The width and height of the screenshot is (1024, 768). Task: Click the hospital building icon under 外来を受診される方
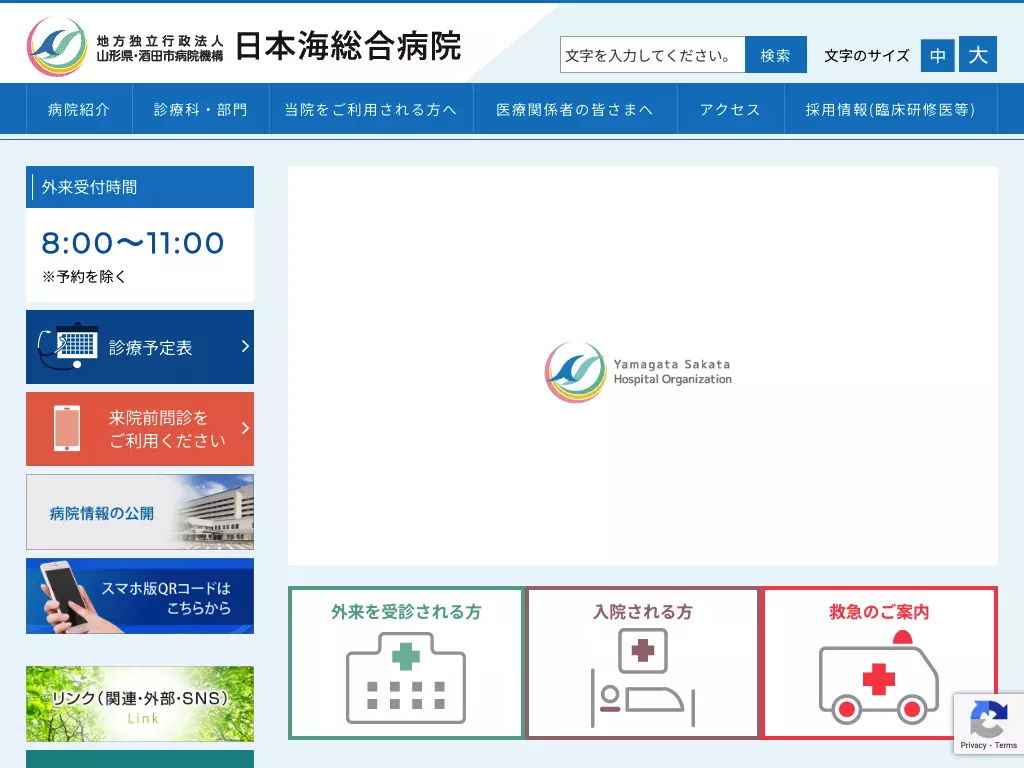(x=406, y=678)
